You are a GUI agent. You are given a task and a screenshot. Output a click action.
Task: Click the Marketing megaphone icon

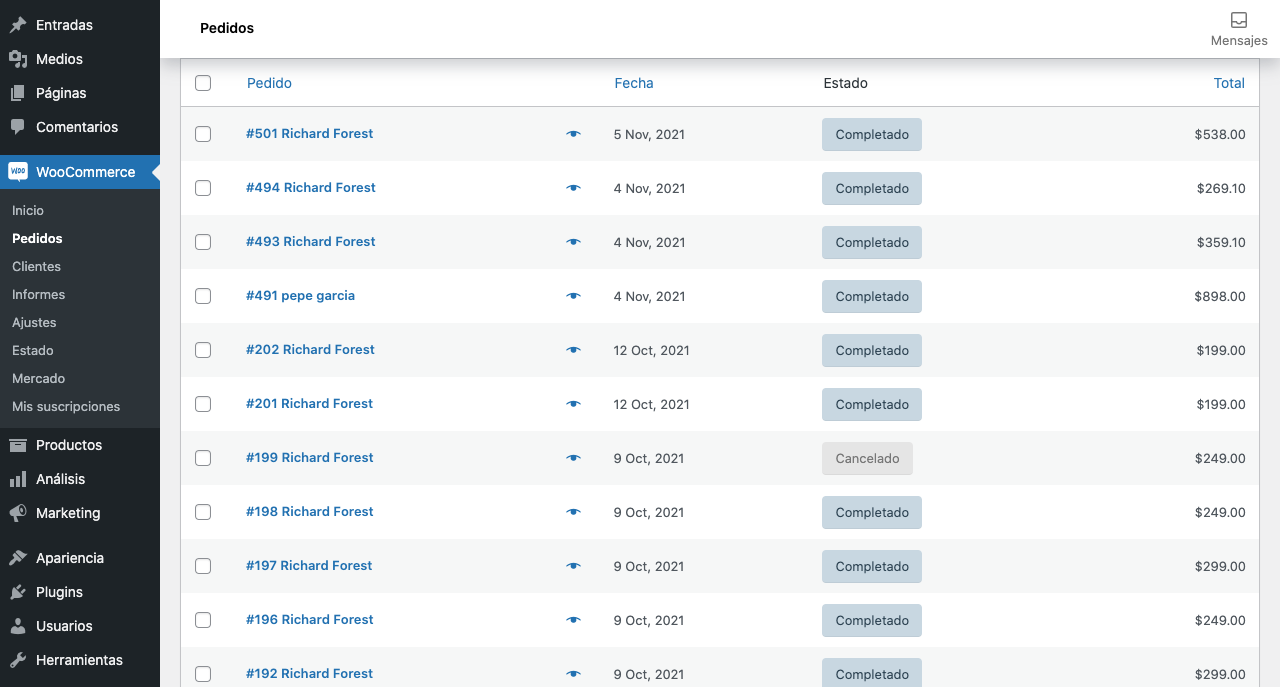18,513
